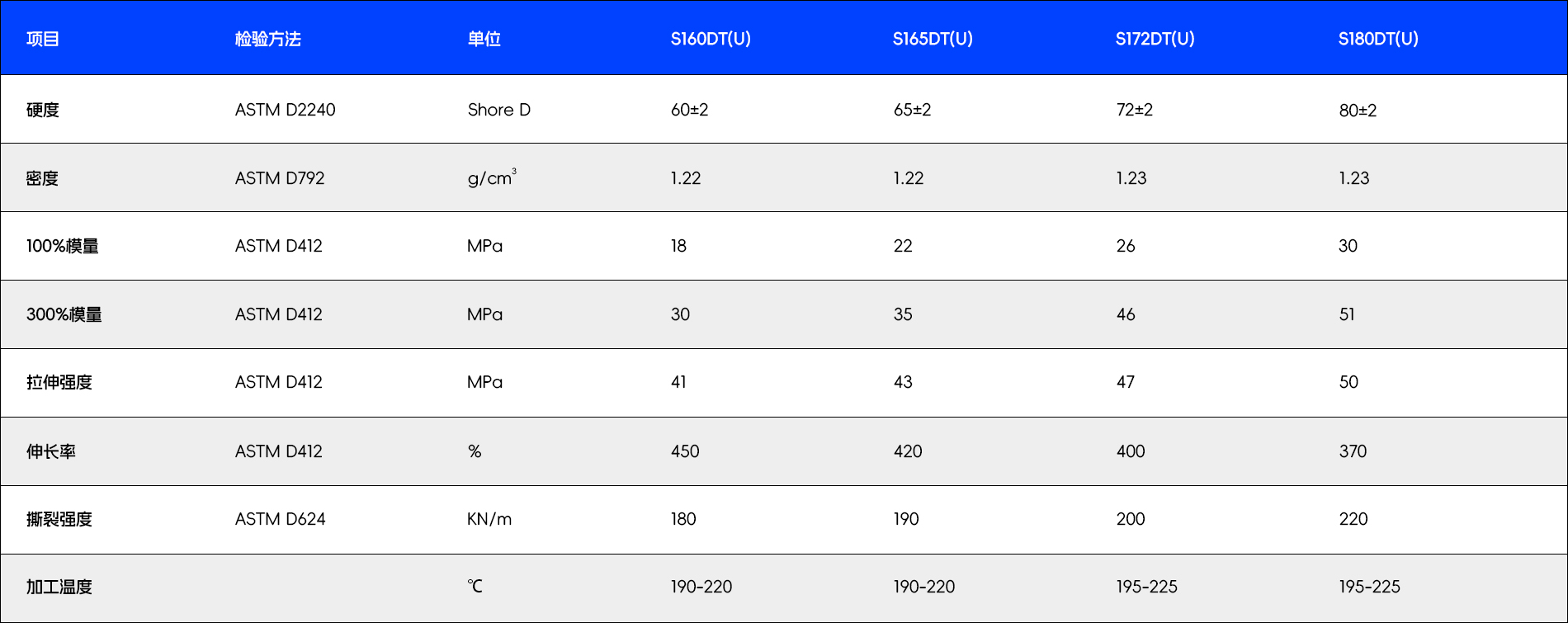
Task: Select the S165DT(U) column header
Action: point(933,39)
